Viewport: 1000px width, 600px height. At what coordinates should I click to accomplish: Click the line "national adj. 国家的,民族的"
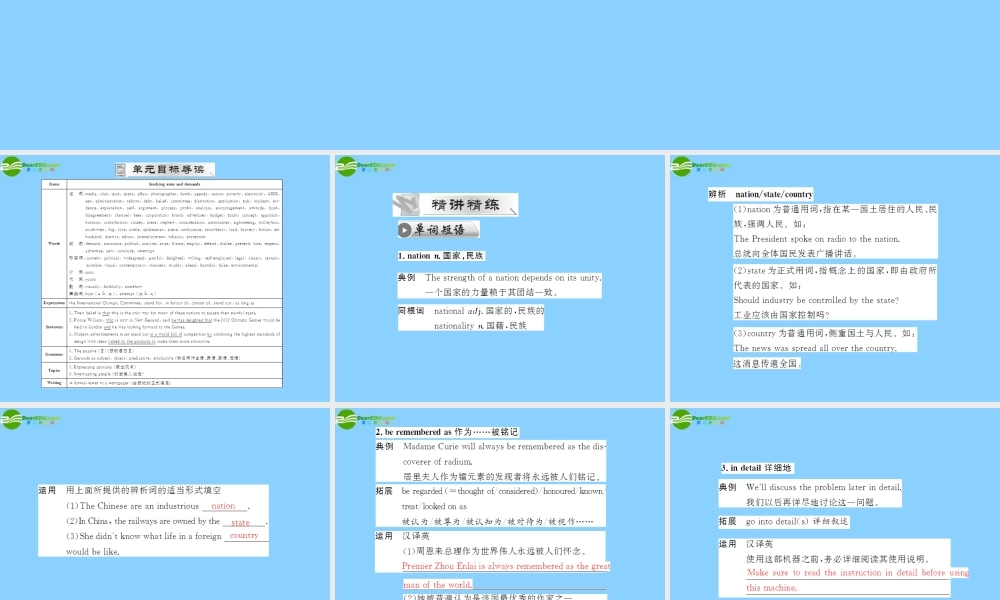pyautogui.click(x=489, y=311)
